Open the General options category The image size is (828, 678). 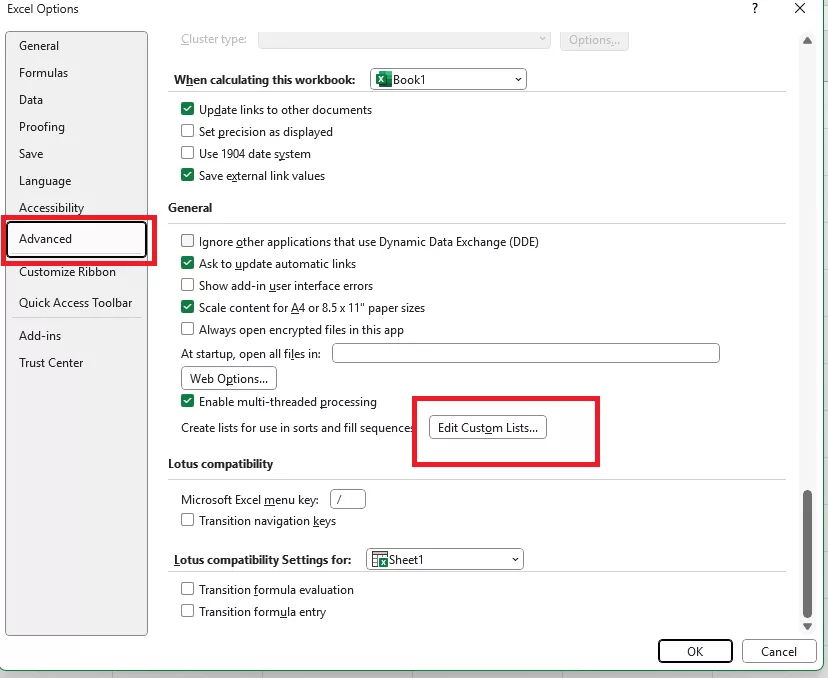pos(39,46)
